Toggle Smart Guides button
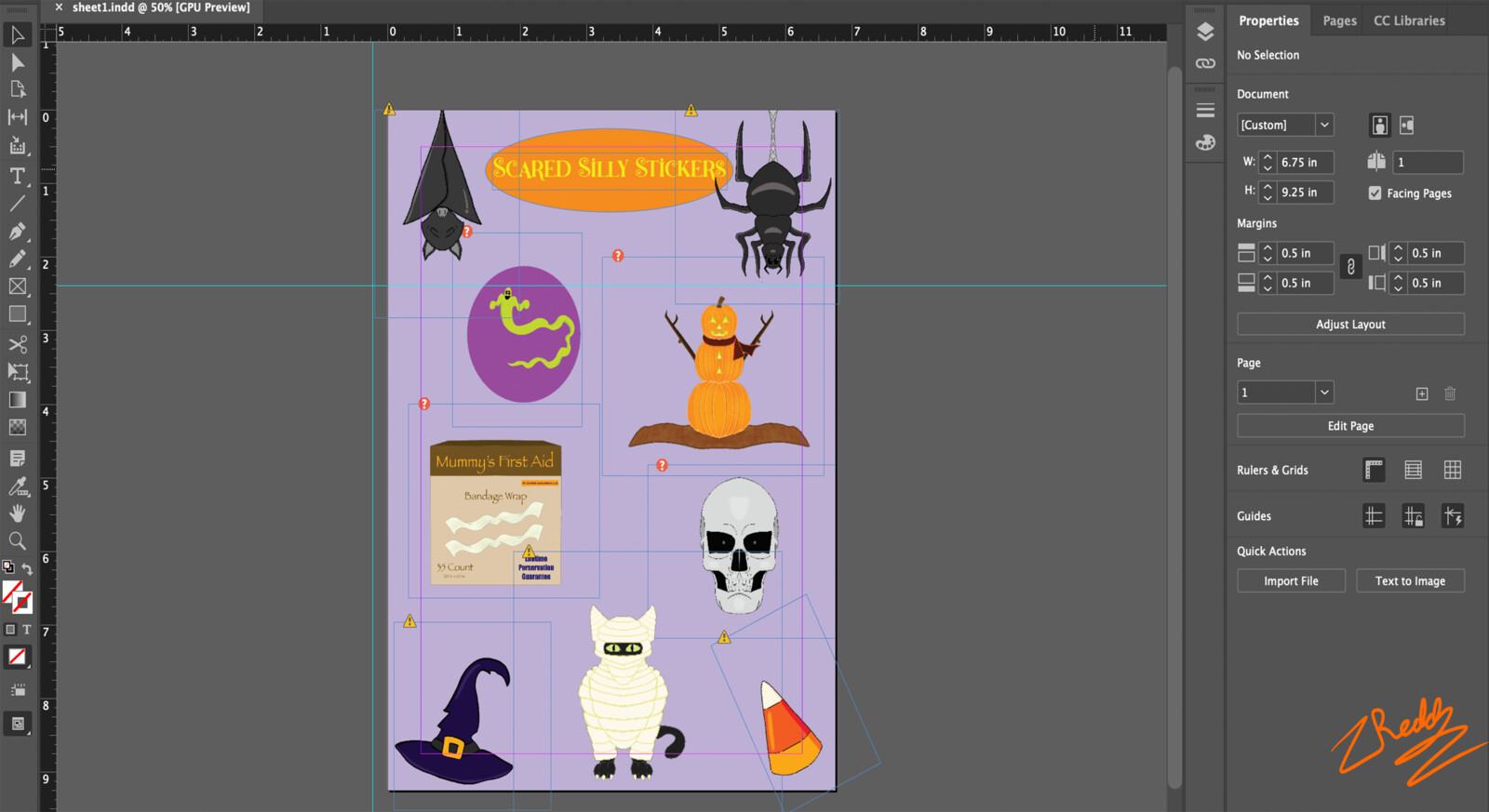Screen dimensions: 1489x812 pos(1453,515)
